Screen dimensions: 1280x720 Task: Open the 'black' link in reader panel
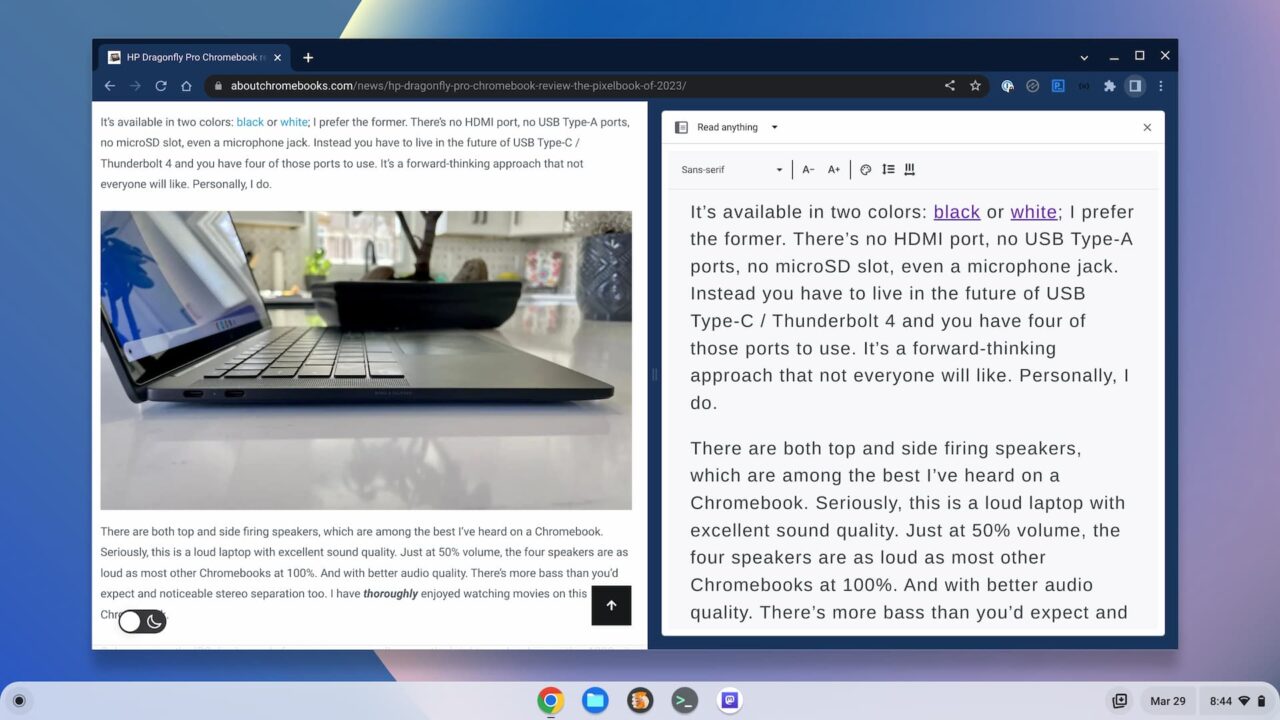957,212
